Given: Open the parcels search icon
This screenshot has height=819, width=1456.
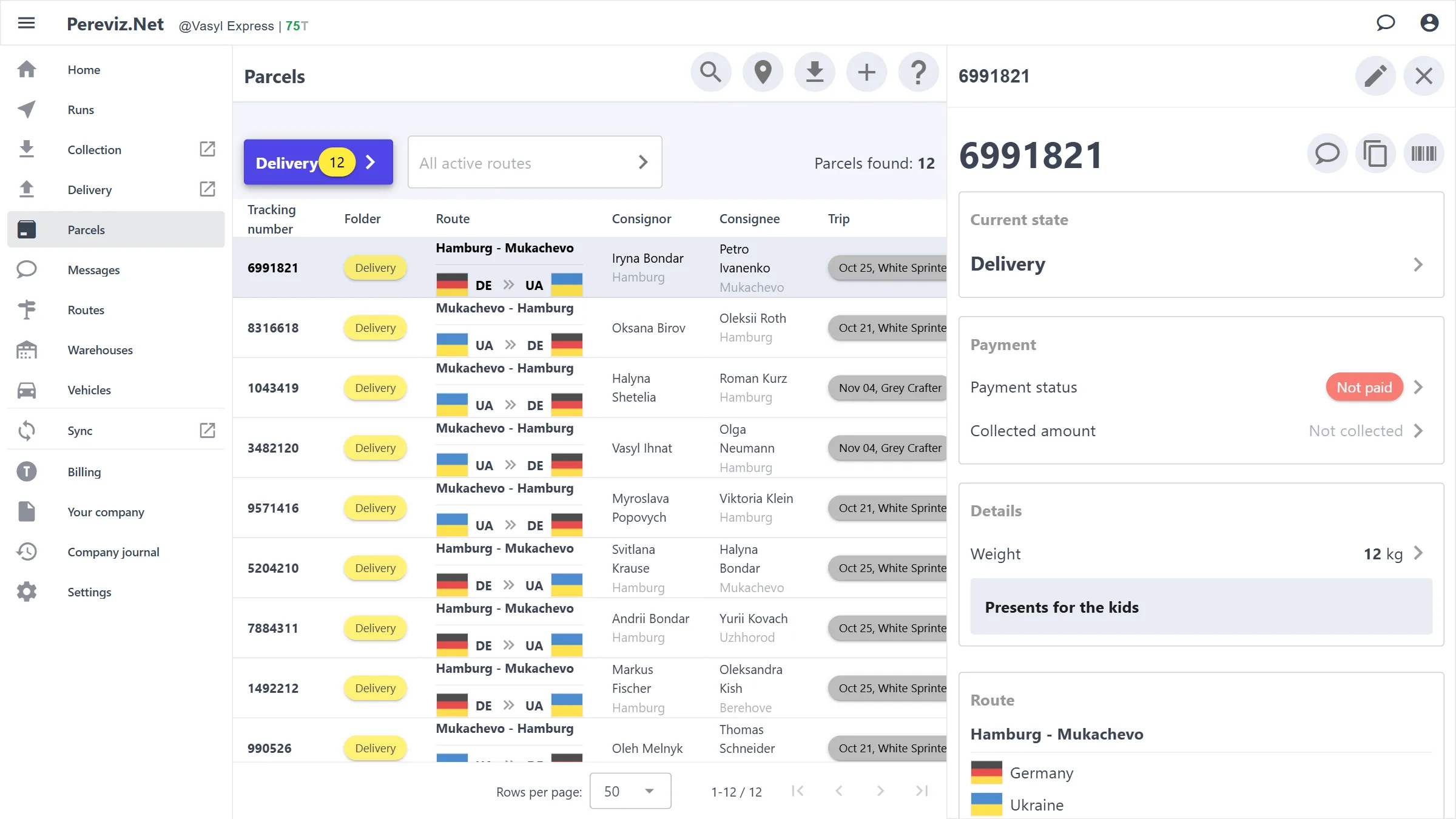Looking at the screenshot, I should point(711,72).
